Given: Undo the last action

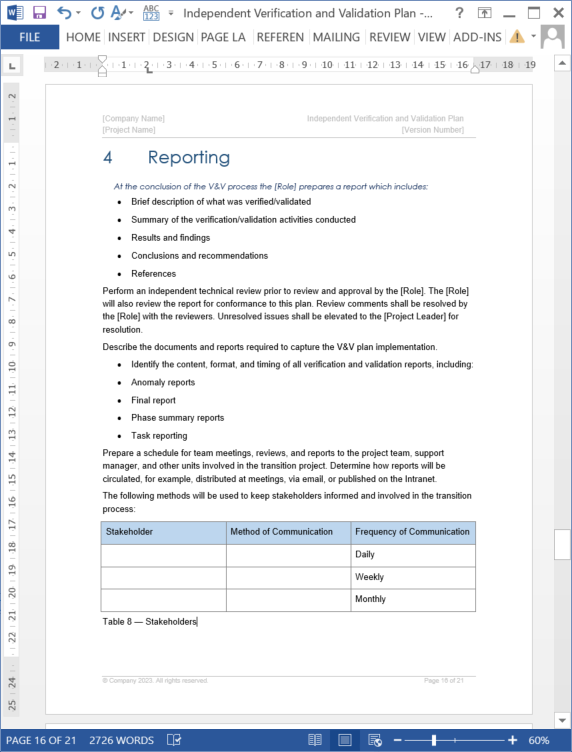Looking at the screenshot, I should [x=64, y=13].
